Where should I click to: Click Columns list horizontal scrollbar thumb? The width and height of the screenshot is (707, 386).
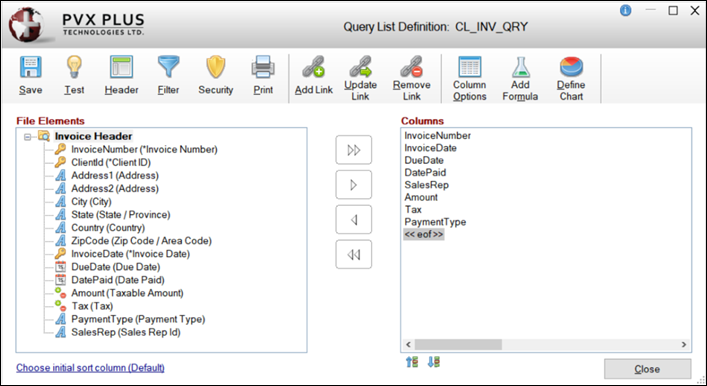tap(458, 345)
